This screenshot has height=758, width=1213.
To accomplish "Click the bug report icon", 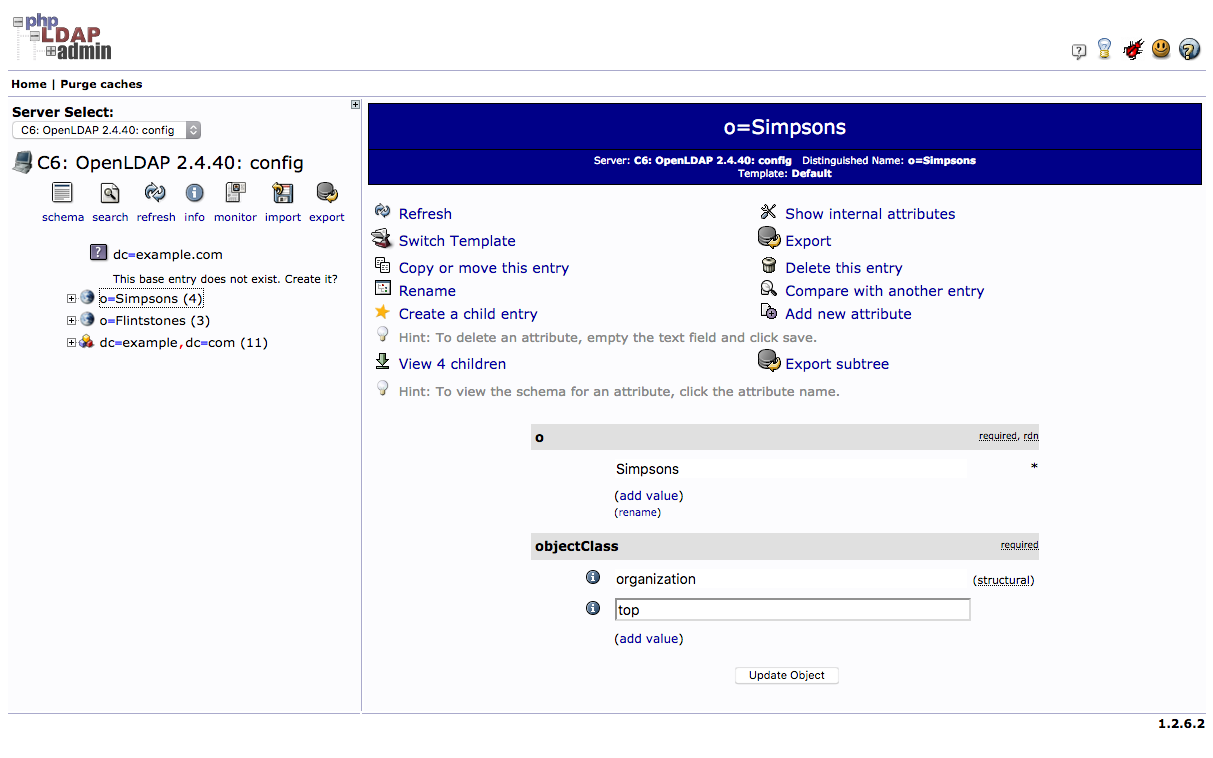I will pyautogui.click(x=1133, y=49).
